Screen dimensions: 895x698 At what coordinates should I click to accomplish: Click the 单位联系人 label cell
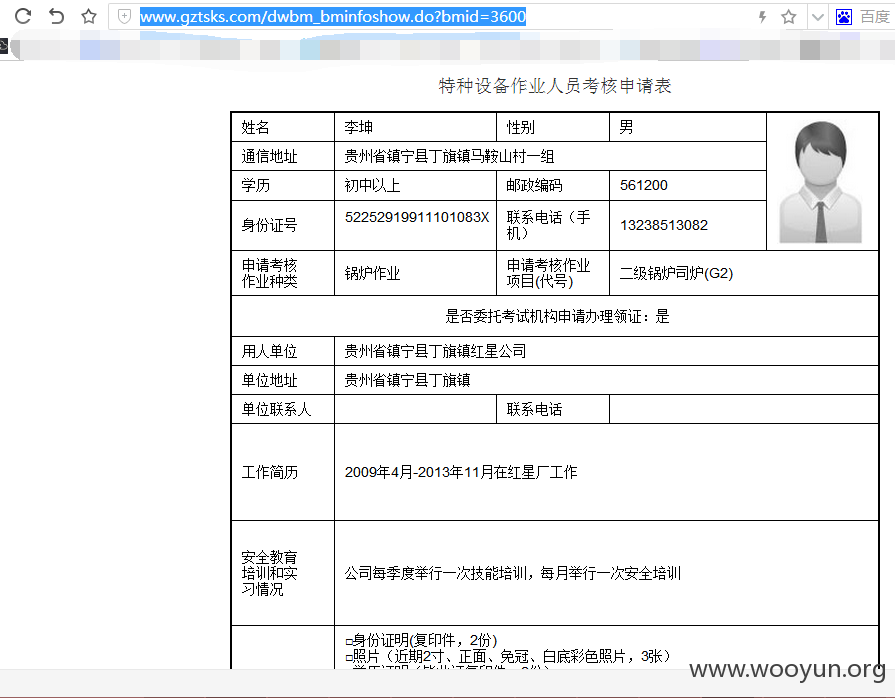(x=283, y=409)
